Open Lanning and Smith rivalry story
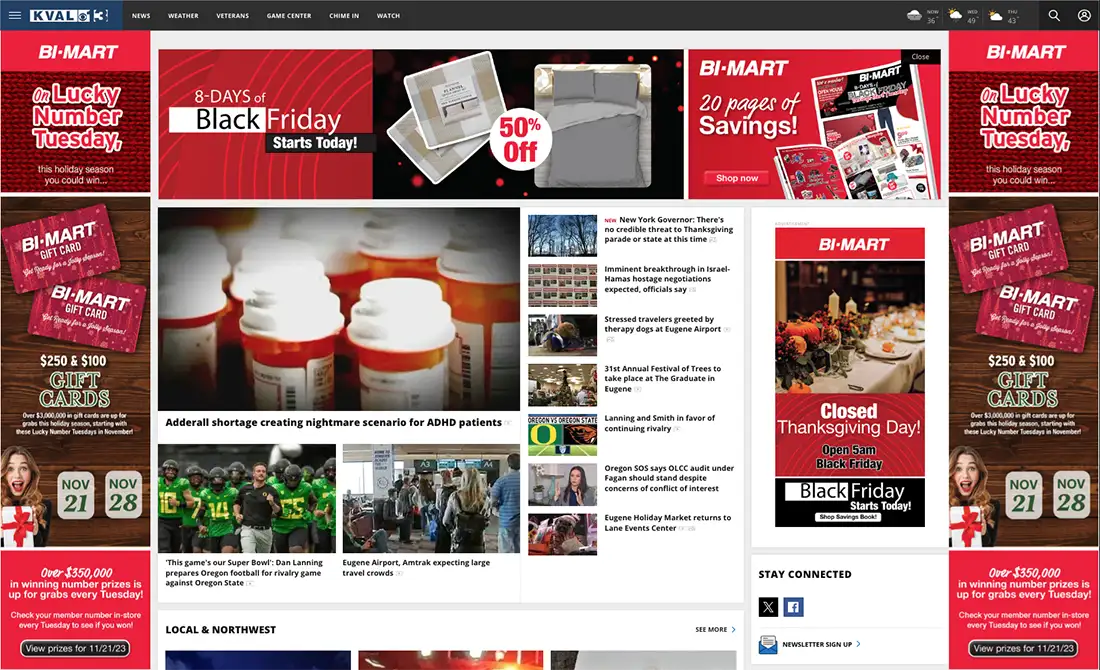This screenshot has height=670, width=1100. click(x=659, y=423)
